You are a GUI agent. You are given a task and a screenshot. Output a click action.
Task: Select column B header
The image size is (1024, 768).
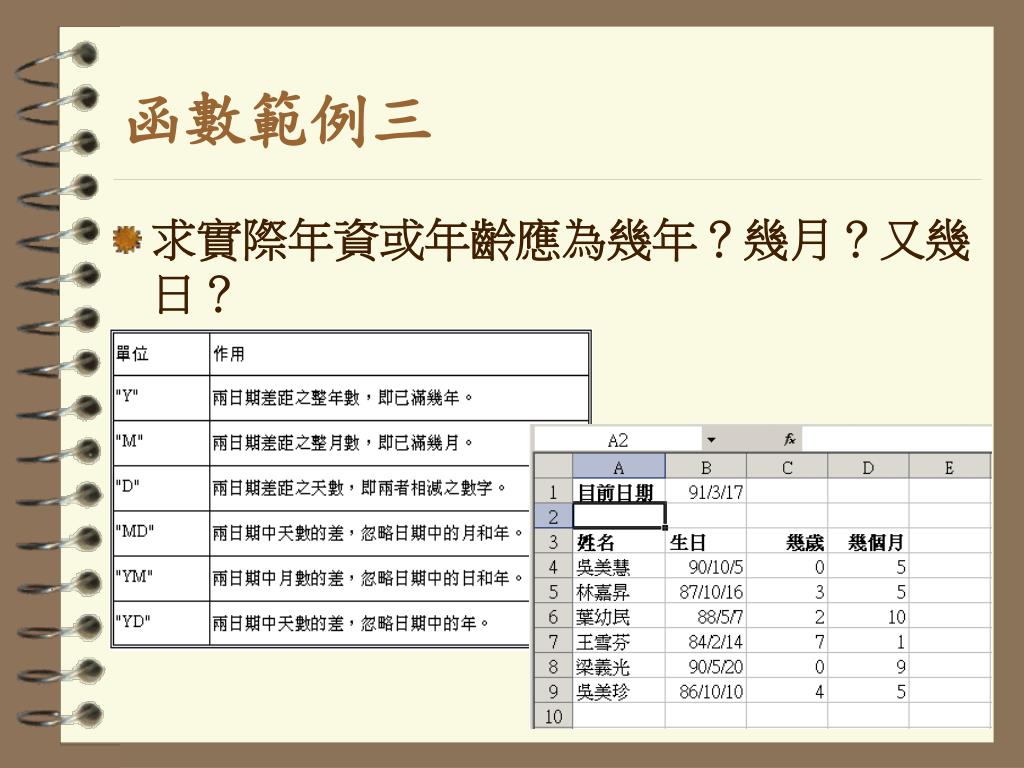706,468
